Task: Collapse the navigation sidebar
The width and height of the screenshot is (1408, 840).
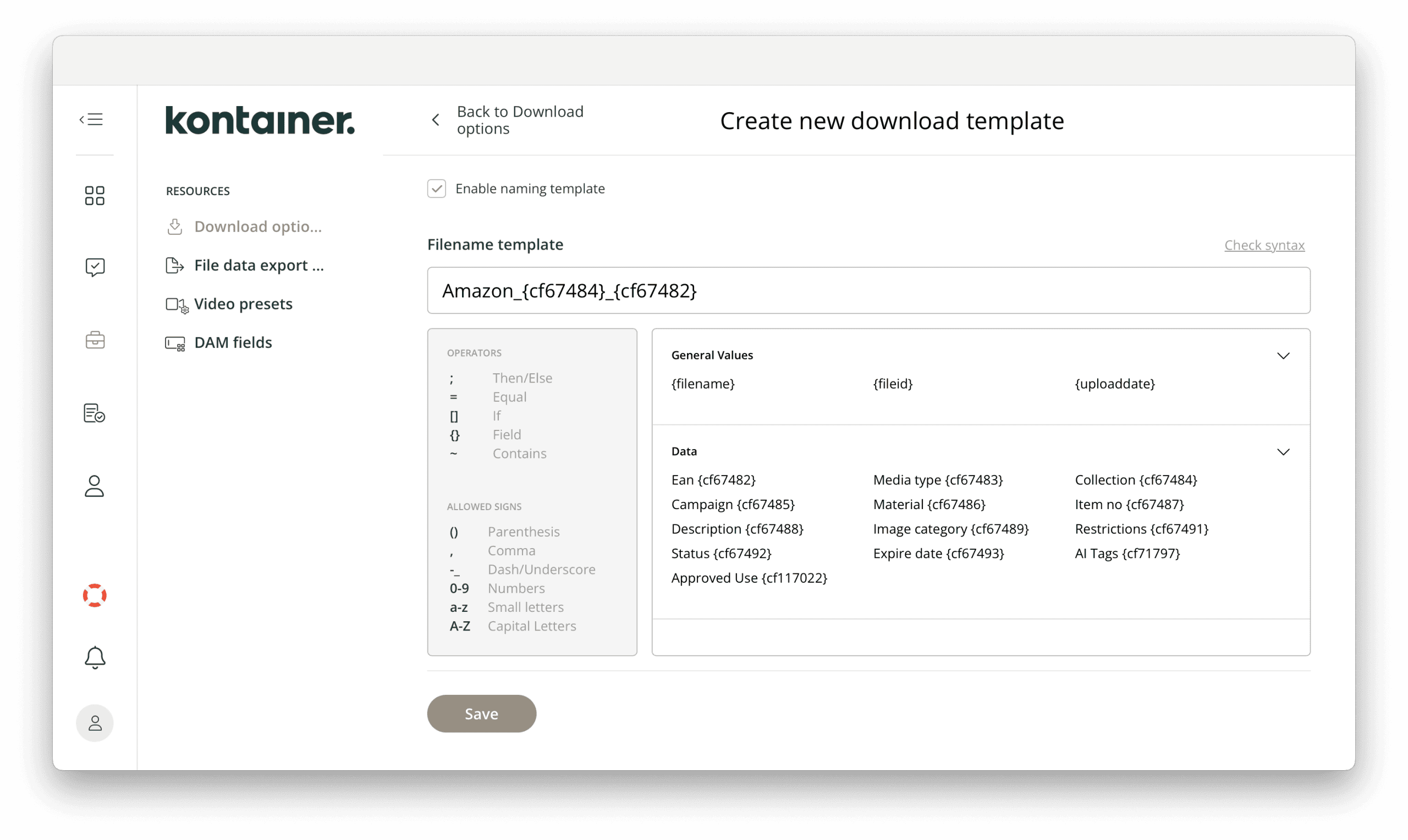Action: (x=91, y=119)
